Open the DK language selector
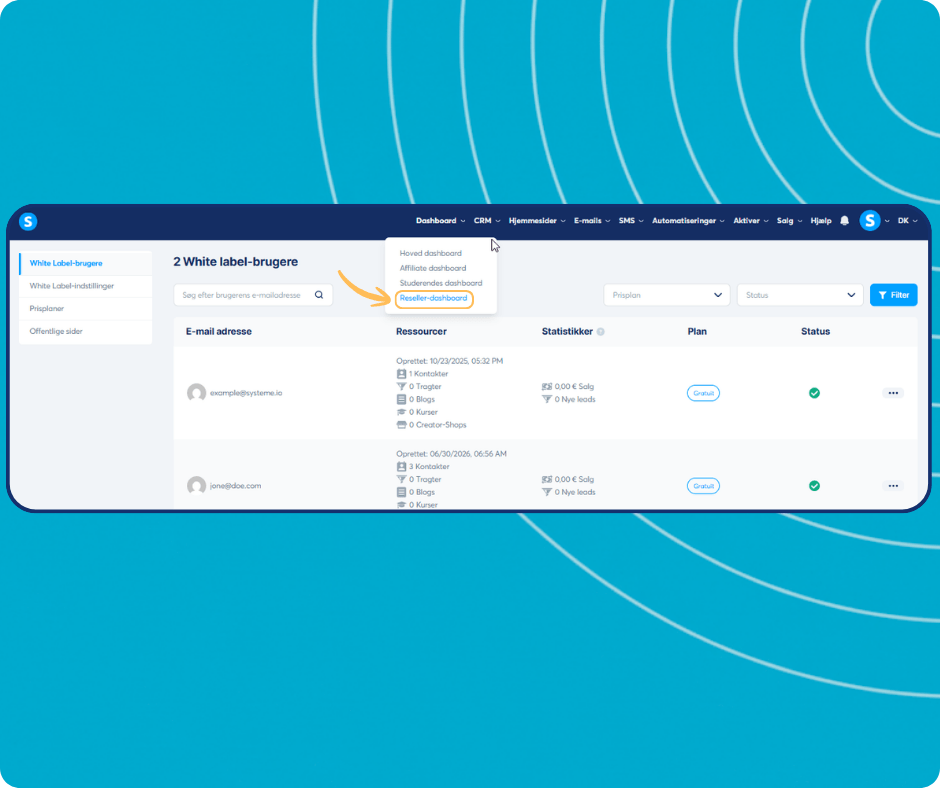The image size is (940, 788). click(x=907, y=221)
